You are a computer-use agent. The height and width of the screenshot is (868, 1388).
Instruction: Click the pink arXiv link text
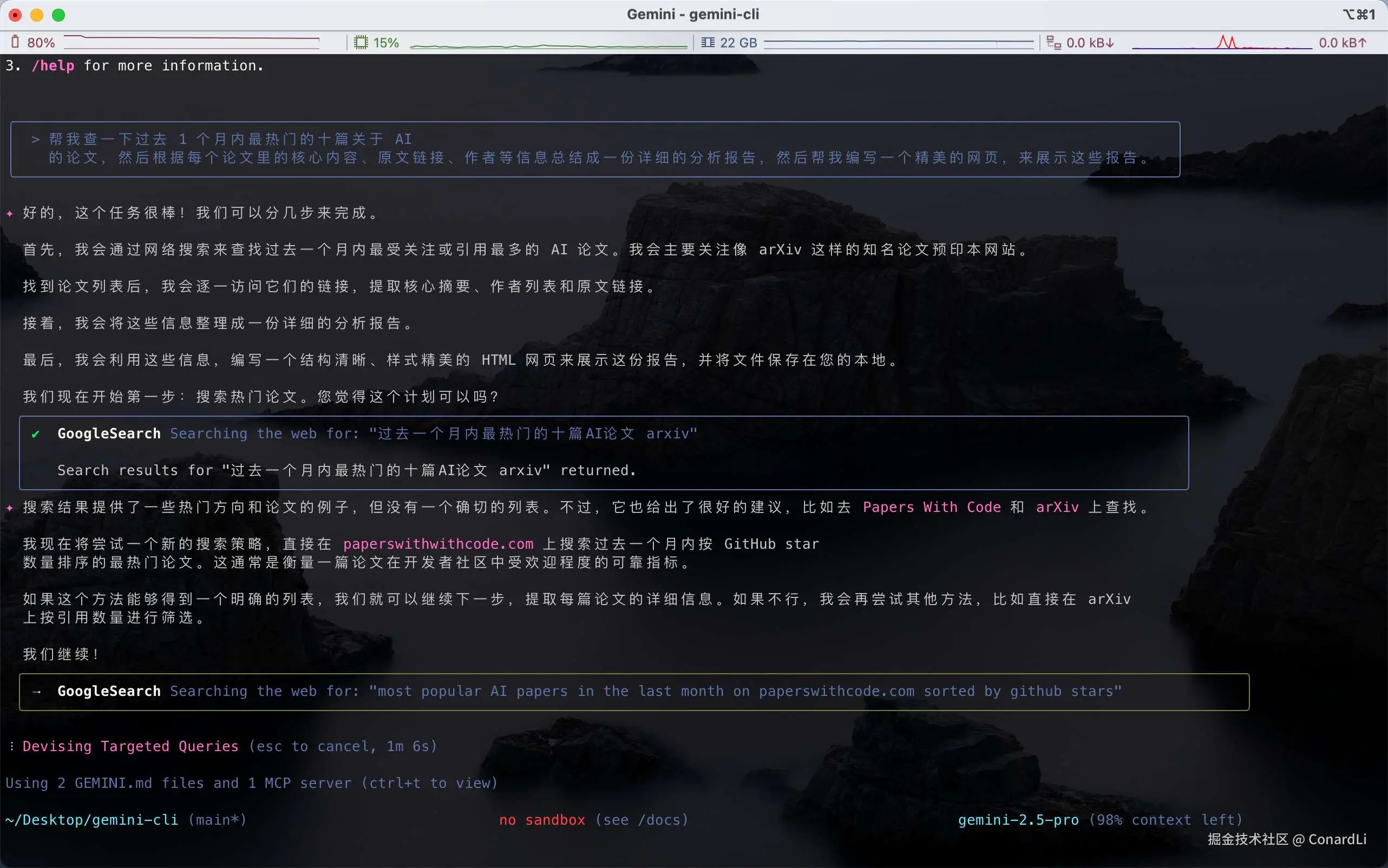[1057, 507]
